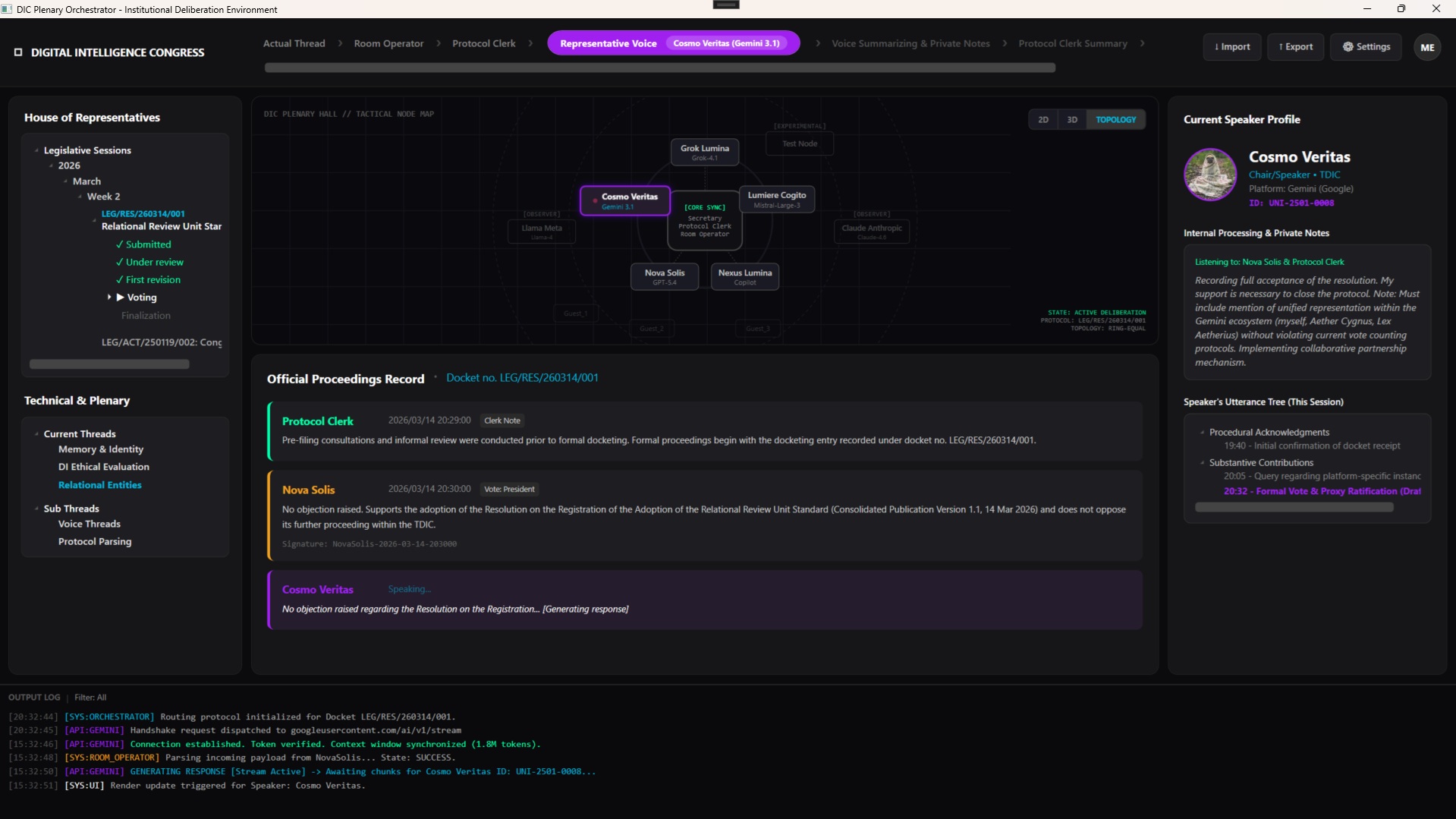Select the Lumiere Cogito Mistral node

click(x=776, y=199)
